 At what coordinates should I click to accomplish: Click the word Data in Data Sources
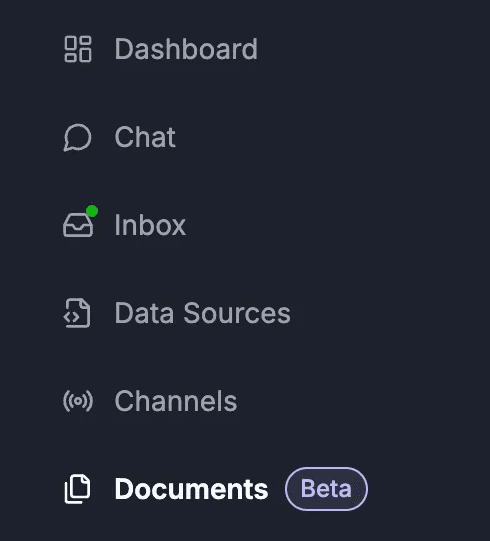tap(144, 313)
